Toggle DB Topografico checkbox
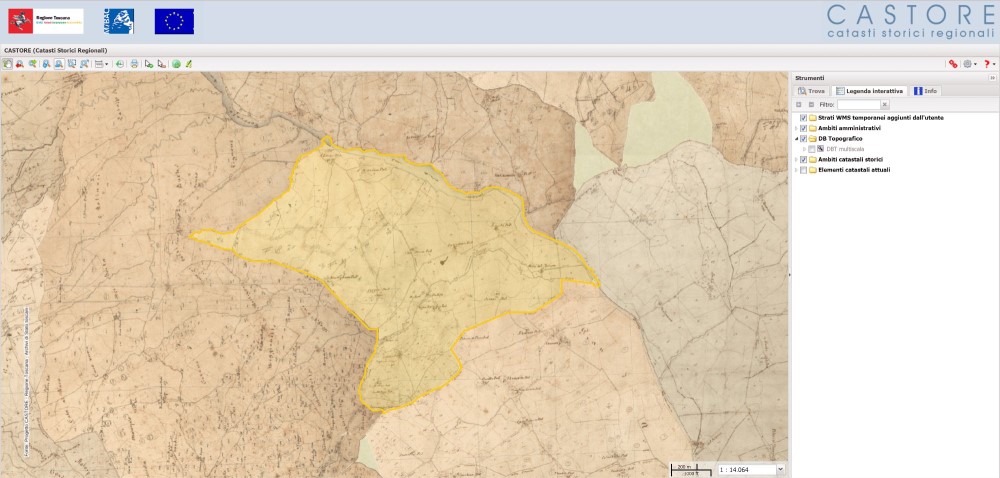1000x478 pixels. [x=804, y=138]
